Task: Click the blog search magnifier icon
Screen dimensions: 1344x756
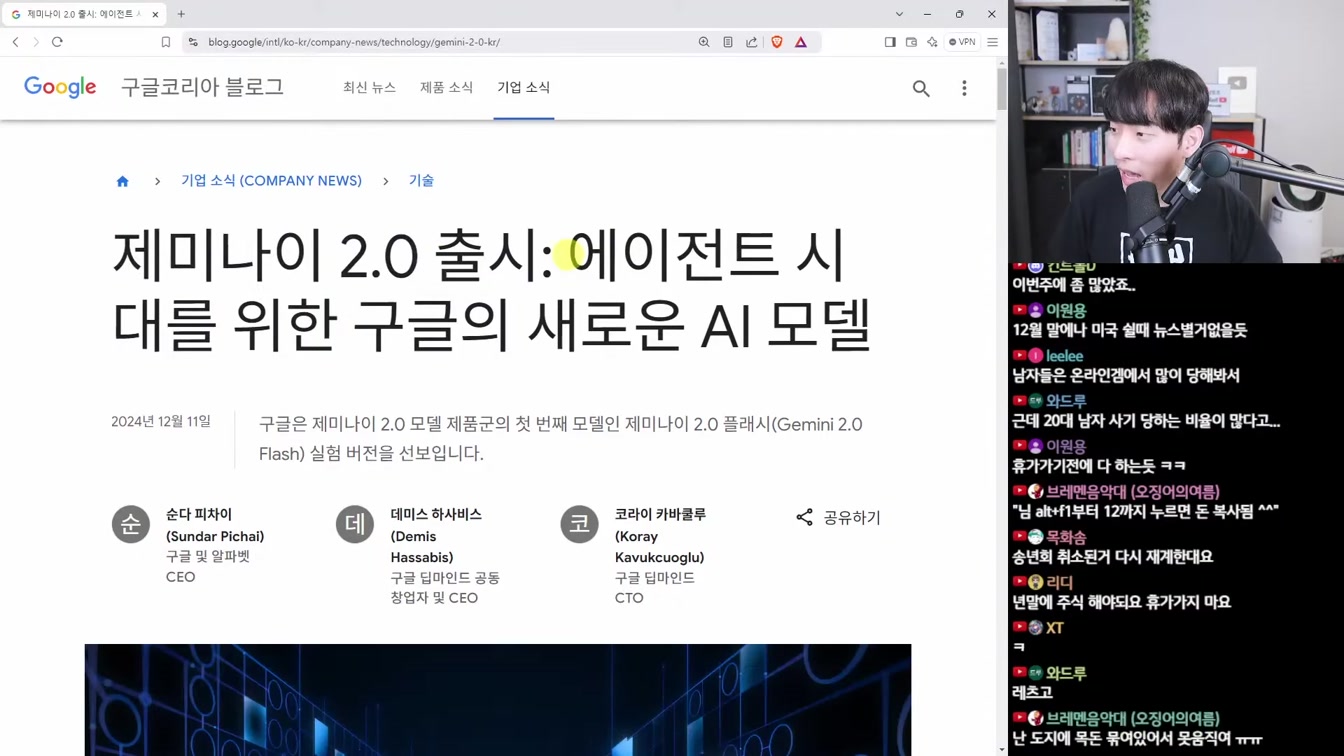Action: pyautogui.click(x=921, y=88)
